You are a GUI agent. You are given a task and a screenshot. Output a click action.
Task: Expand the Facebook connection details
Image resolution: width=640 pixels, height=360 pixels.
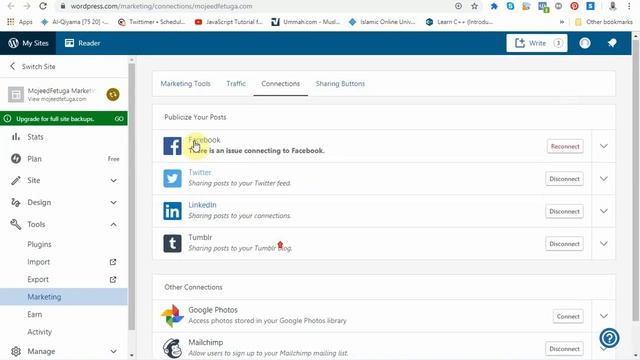point(604,146)
